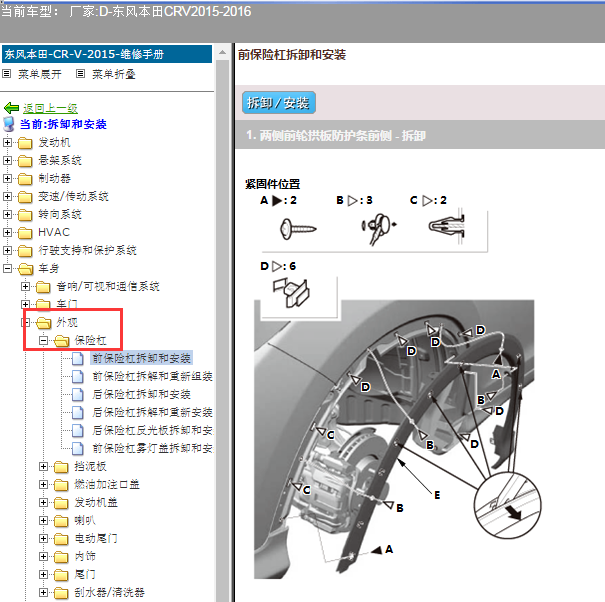Click the 发动机 folder icon
Image resolution: width=605 pixels, height=602 pixels.
[x=25, y=143]
